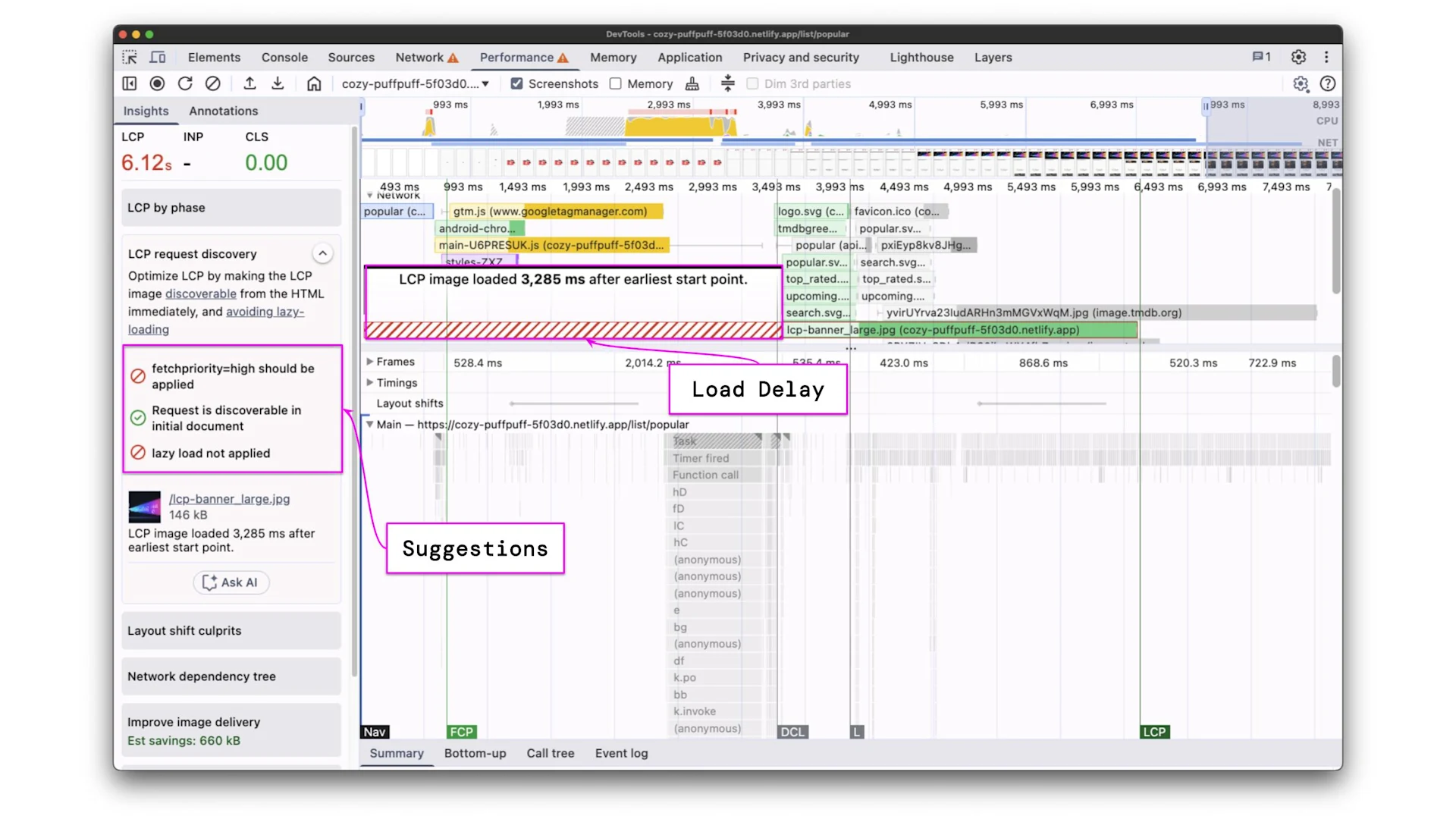
Task: Open the cozy-puffpuff recording dropdown
Action: click(x=415, y=83)
